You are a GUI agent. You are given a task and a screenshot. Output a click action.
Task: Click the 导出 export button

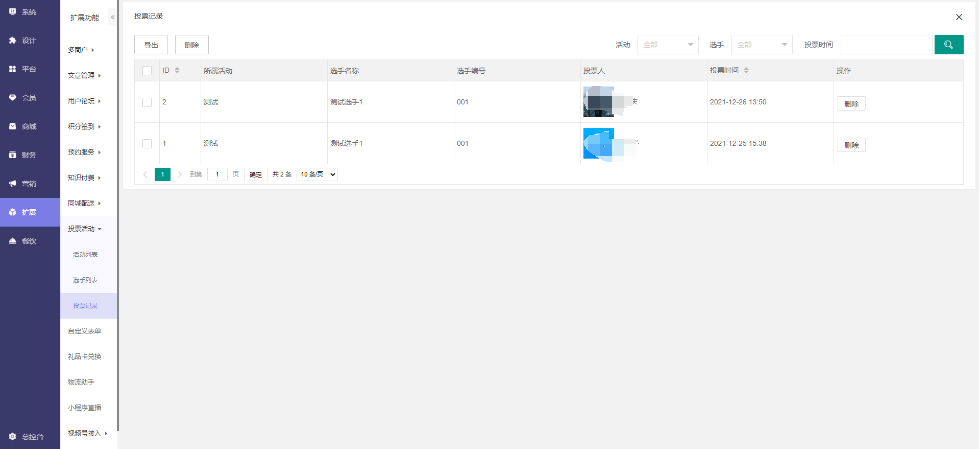(151, 45)
